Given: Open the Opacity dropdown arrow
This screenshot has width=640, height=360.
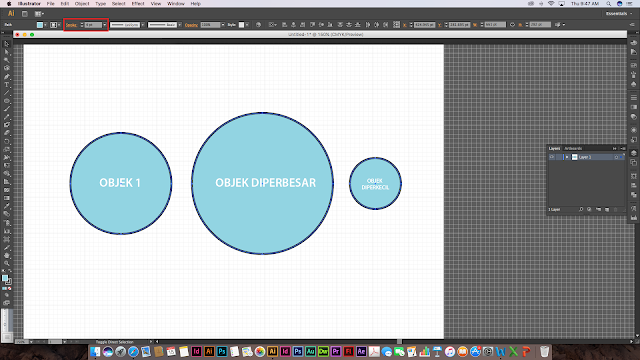Looking at the screenshot, I should (x=223, y=25).
